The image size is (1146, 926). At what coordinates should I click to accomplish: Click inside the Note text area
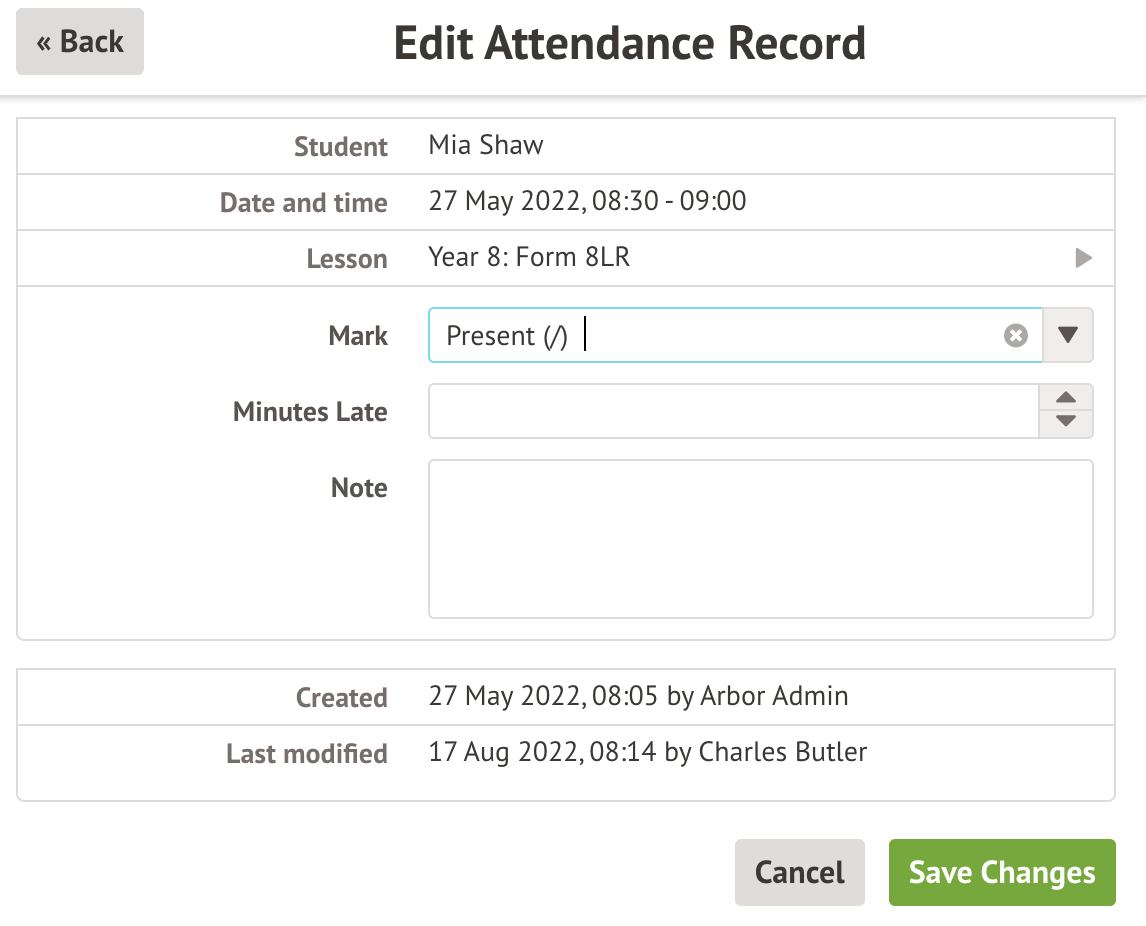[760, 539]
